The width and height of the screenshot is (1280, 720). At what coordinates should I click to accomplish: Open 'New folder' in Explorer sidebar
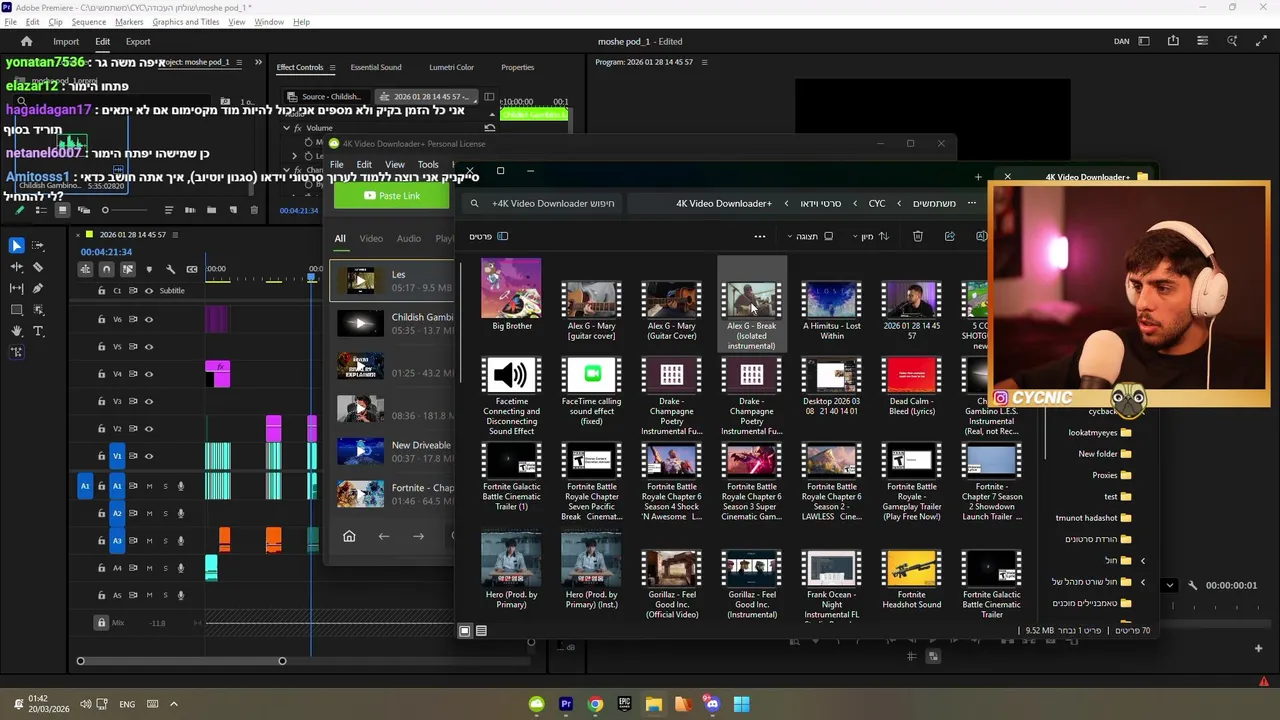coord(1104,454)
